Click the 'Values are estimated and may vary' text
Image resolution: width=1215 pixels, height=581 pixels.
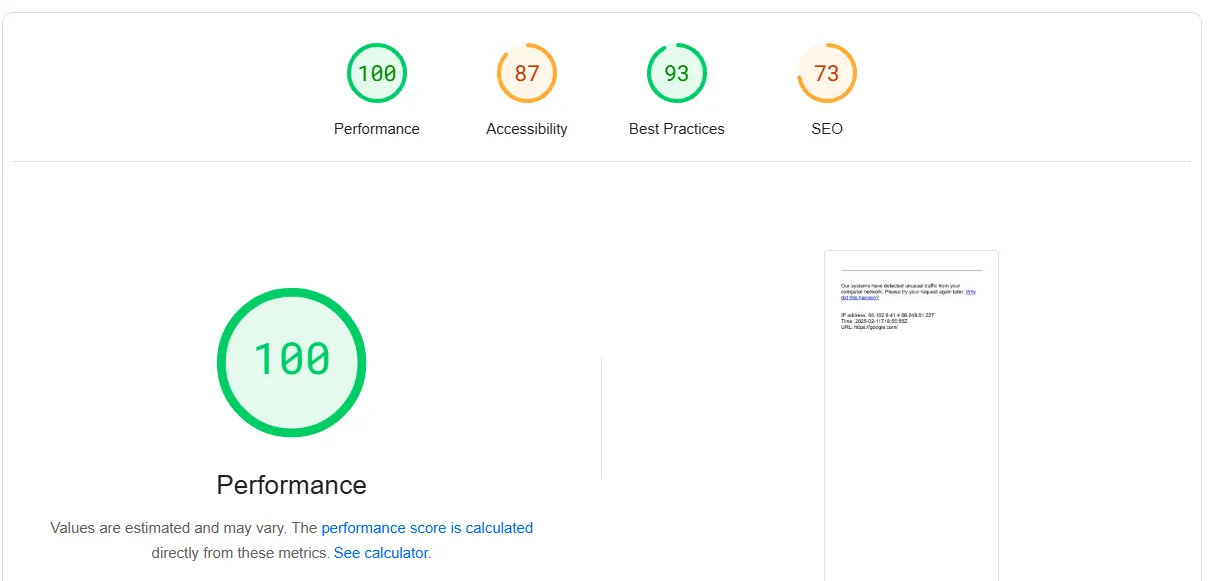(169, 528)
